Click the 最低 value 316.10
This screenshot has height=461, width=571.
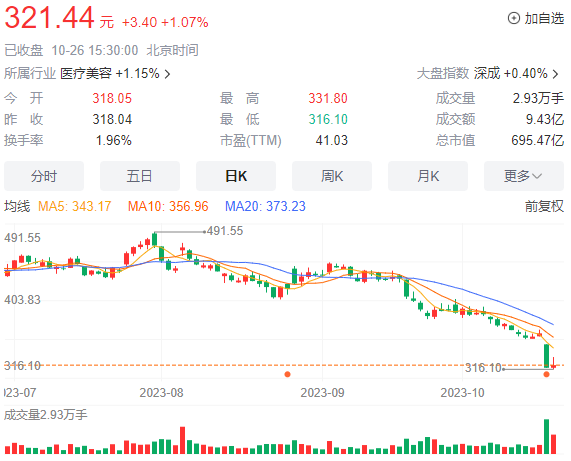click(328, 119)
